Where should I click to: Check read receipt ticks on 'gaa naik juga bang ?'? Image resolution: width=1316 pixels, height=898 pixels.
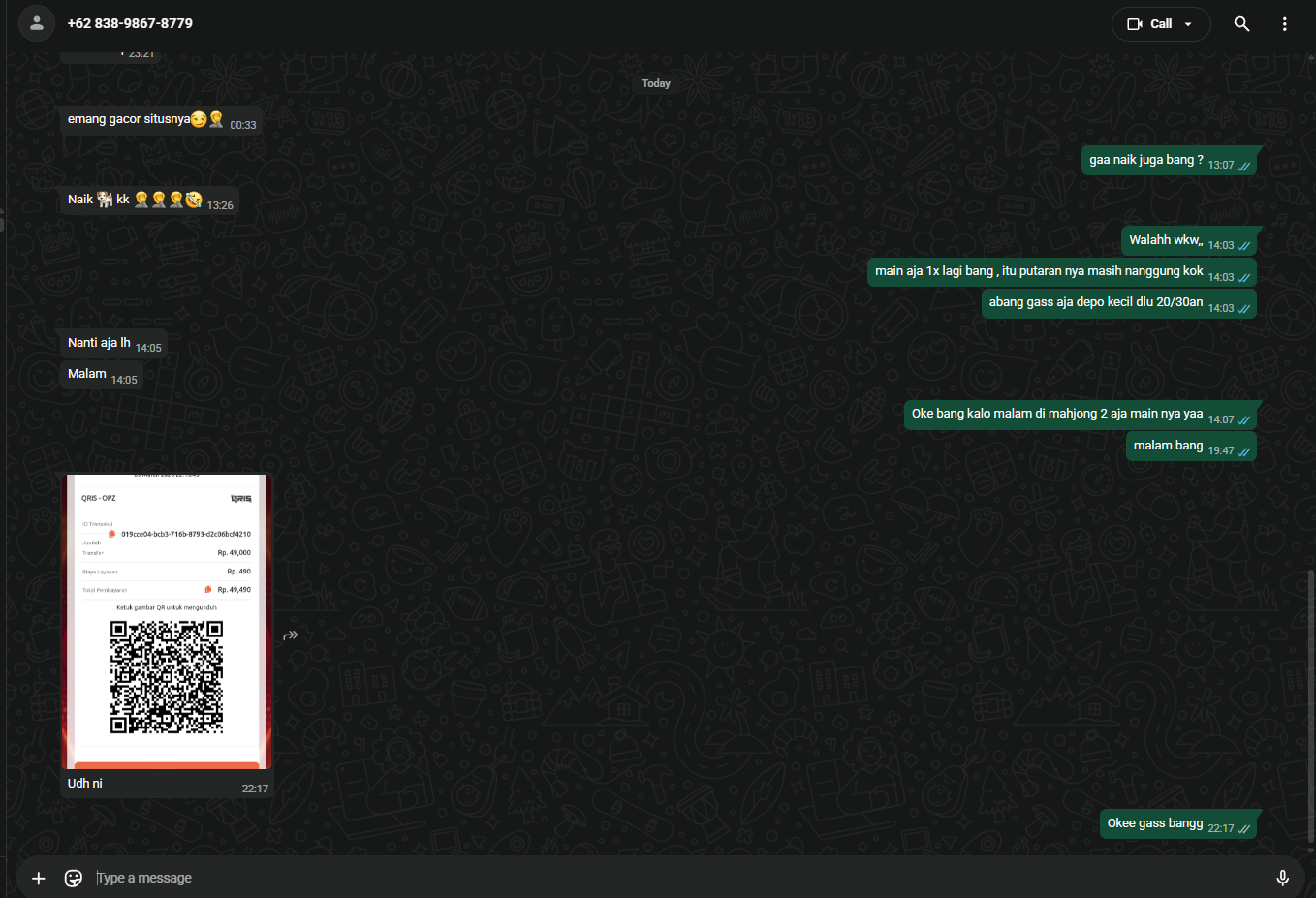(1243, 166)
